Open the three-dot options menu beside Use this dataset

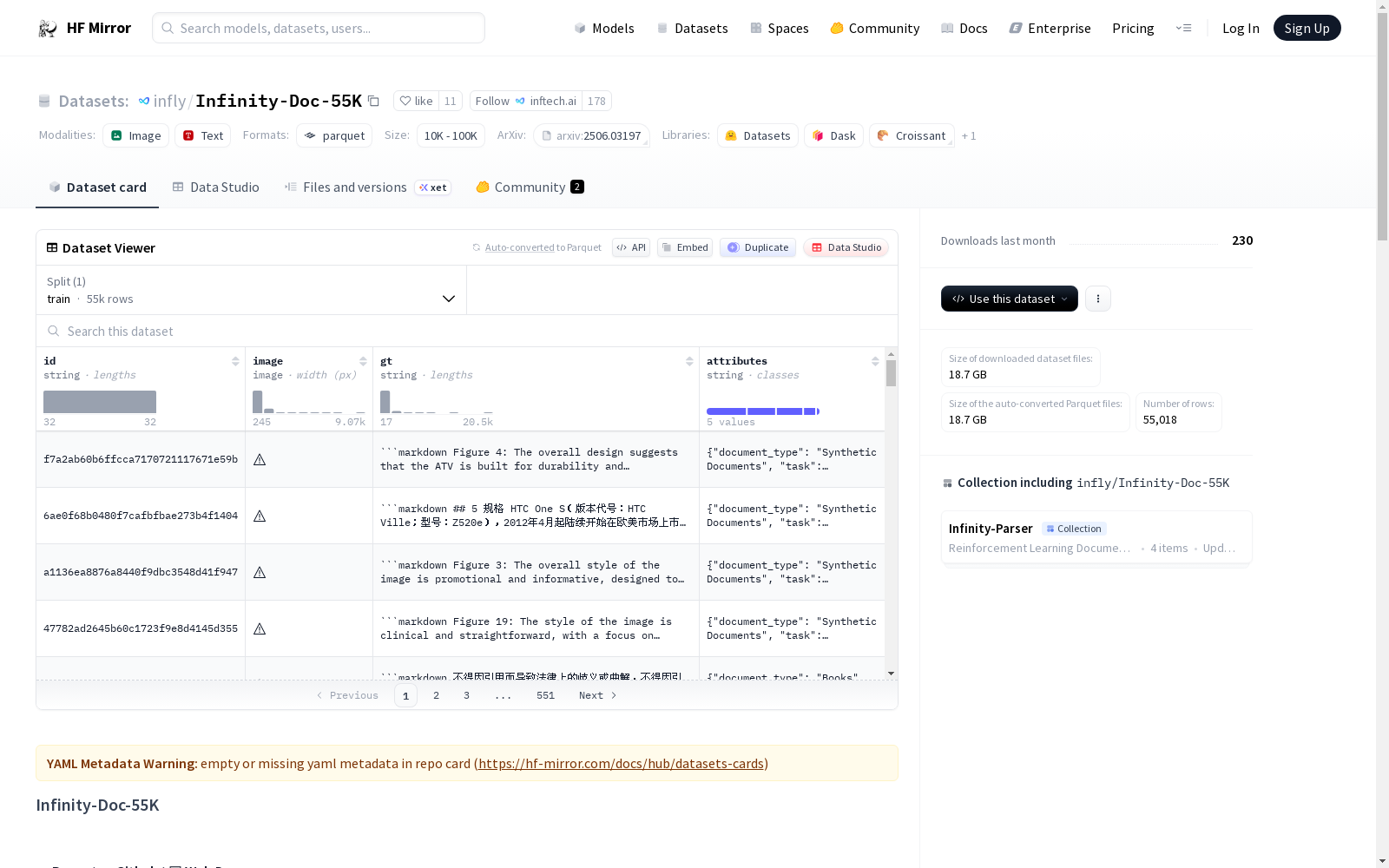tap(1098, 299)
